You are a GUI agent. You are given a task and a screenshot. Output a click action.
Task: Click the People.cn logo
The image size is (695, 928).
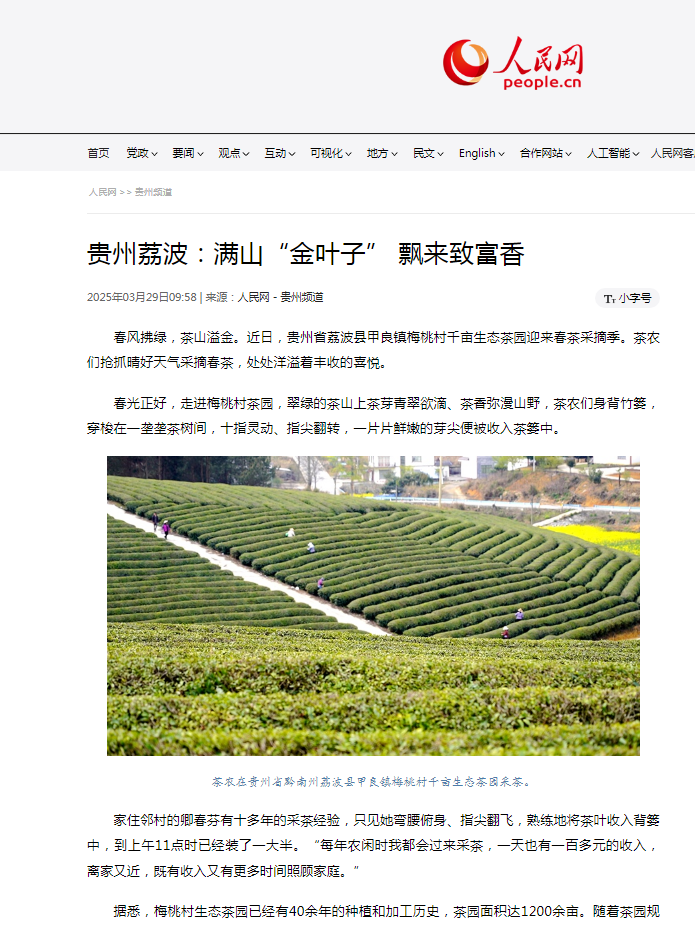pos(513,63)
